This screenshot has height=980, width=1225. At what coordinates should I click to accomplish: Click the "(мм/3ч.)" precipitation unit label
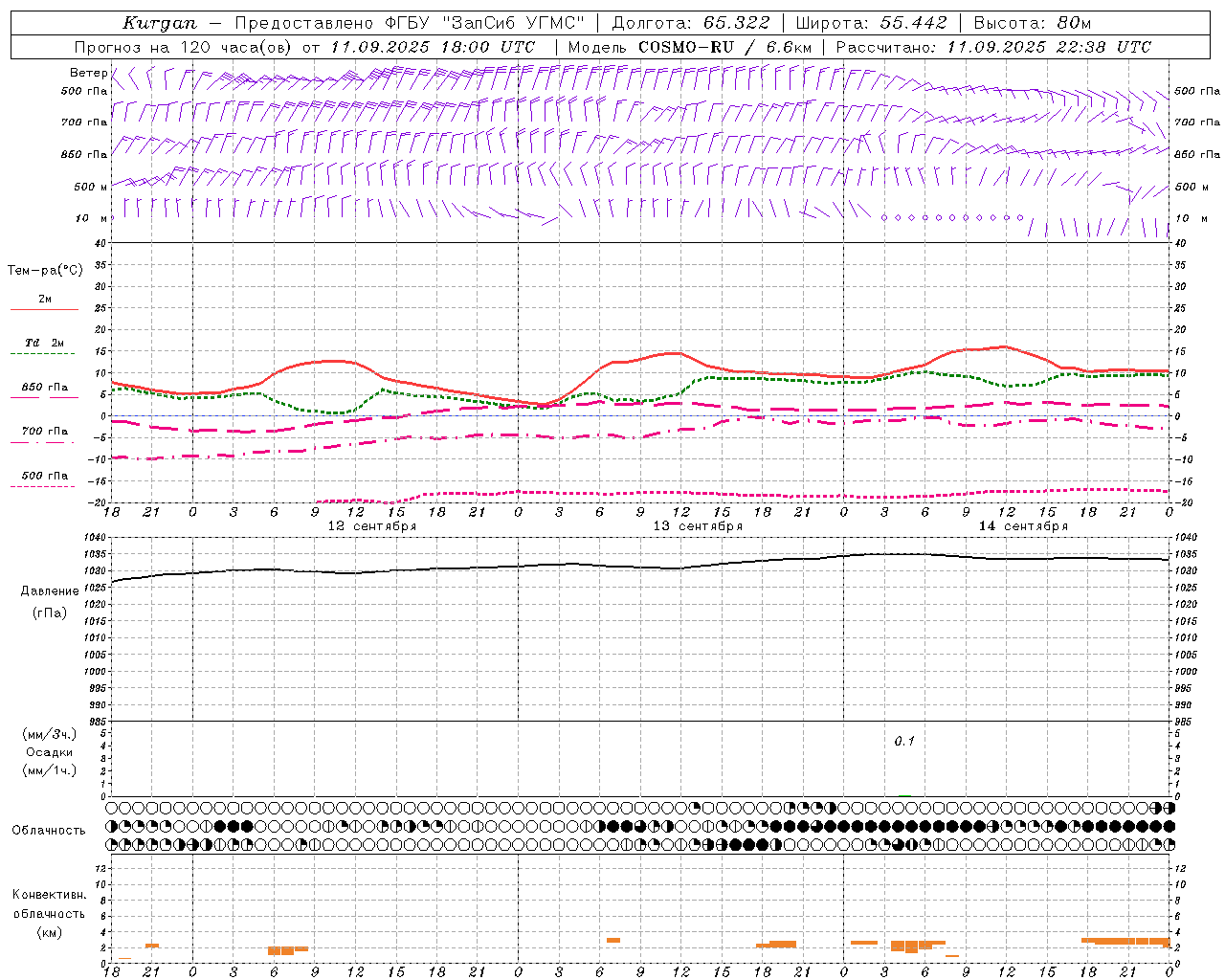click(50, 735)
